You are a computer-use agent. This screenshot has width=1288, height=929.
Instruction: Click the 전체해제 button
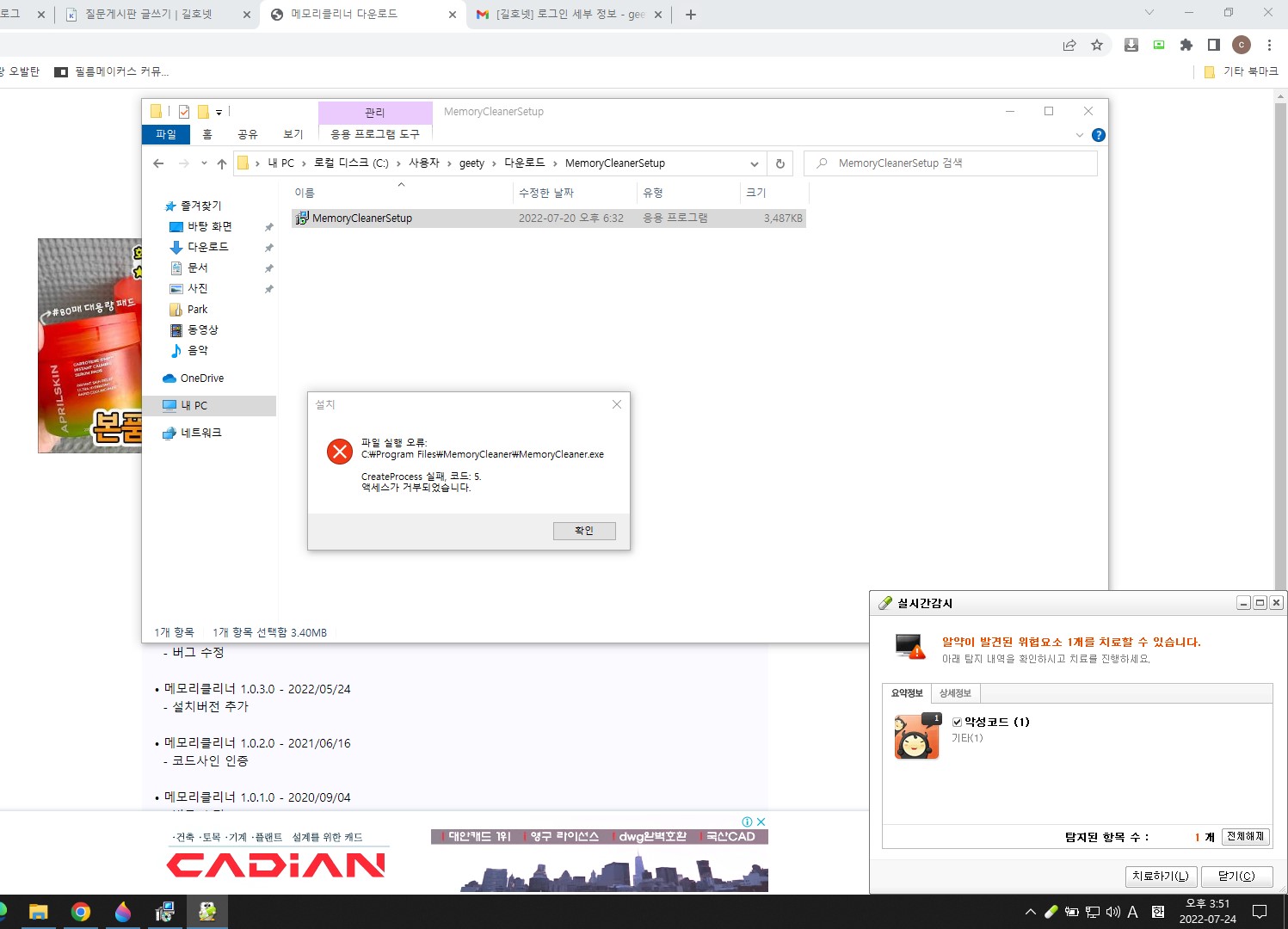click(1245, 836)
